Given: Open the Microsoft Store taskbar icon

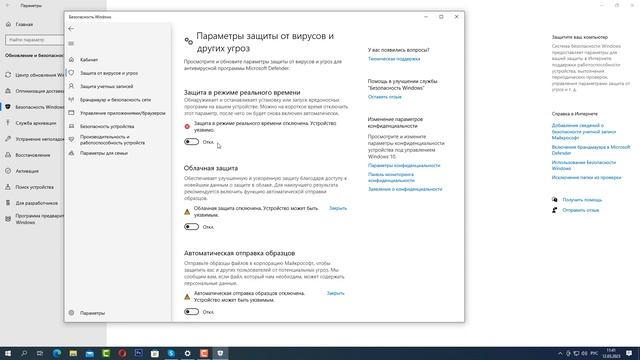Looking at the screenshot, I should tap(155, 353).
